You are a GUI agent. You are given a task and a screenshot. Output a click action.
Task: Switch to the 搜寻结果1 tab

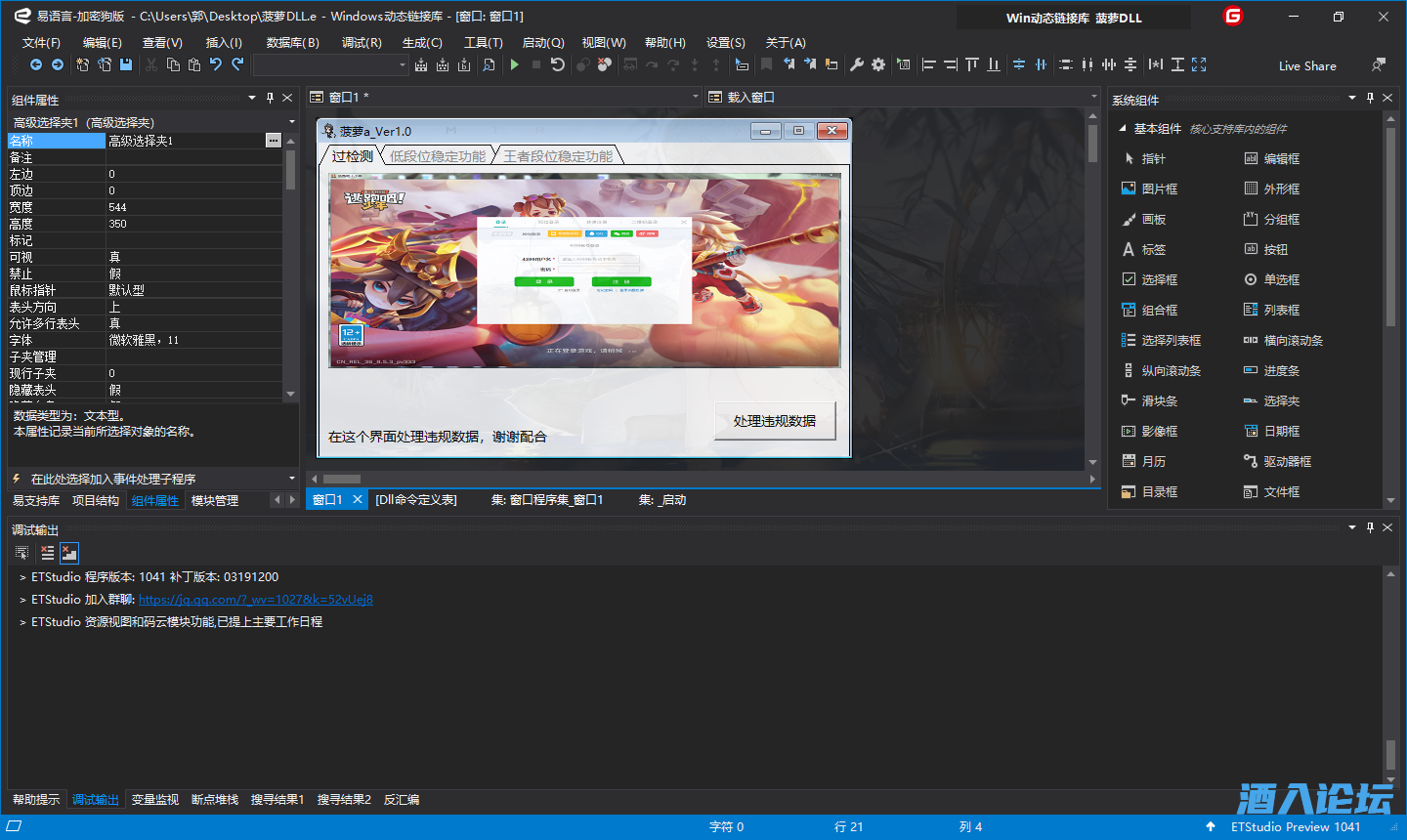(x=277, y=799)
